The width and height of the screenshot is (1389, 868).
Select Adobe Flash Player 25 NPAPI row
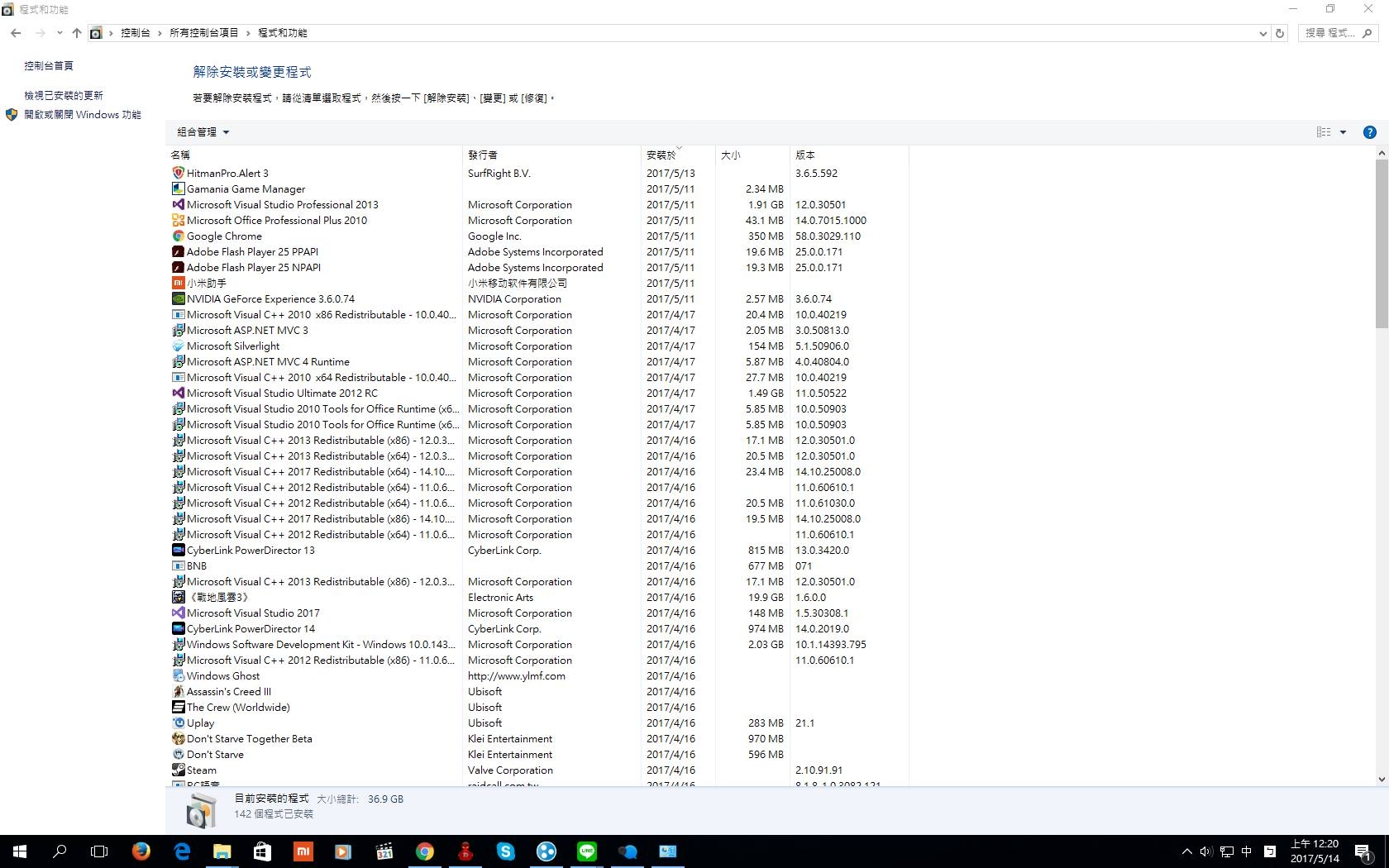pyautogui.click(x=537, y=267)
